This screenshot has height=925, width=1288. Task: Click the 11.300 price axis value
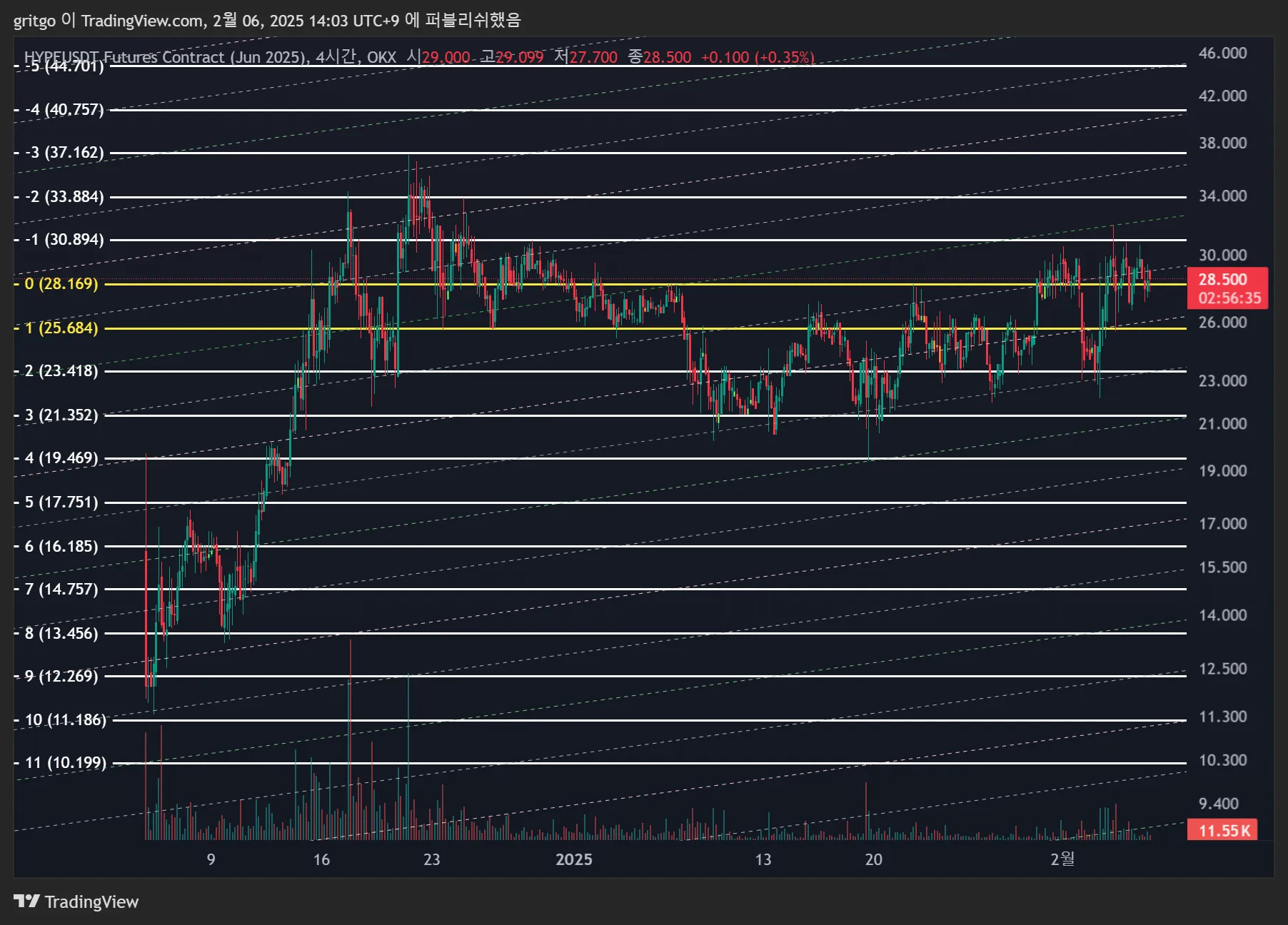[1222, 716]
